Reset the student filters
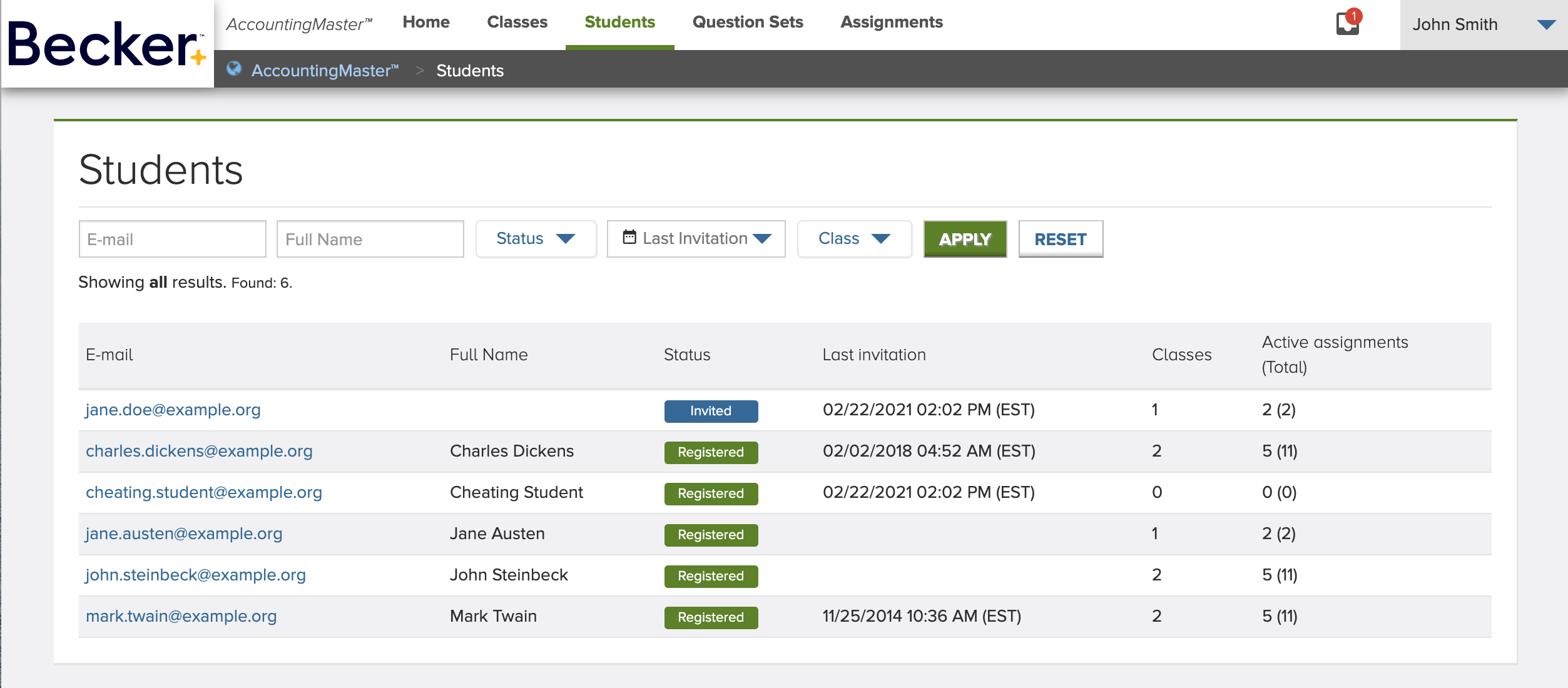 click(1061, 239)
